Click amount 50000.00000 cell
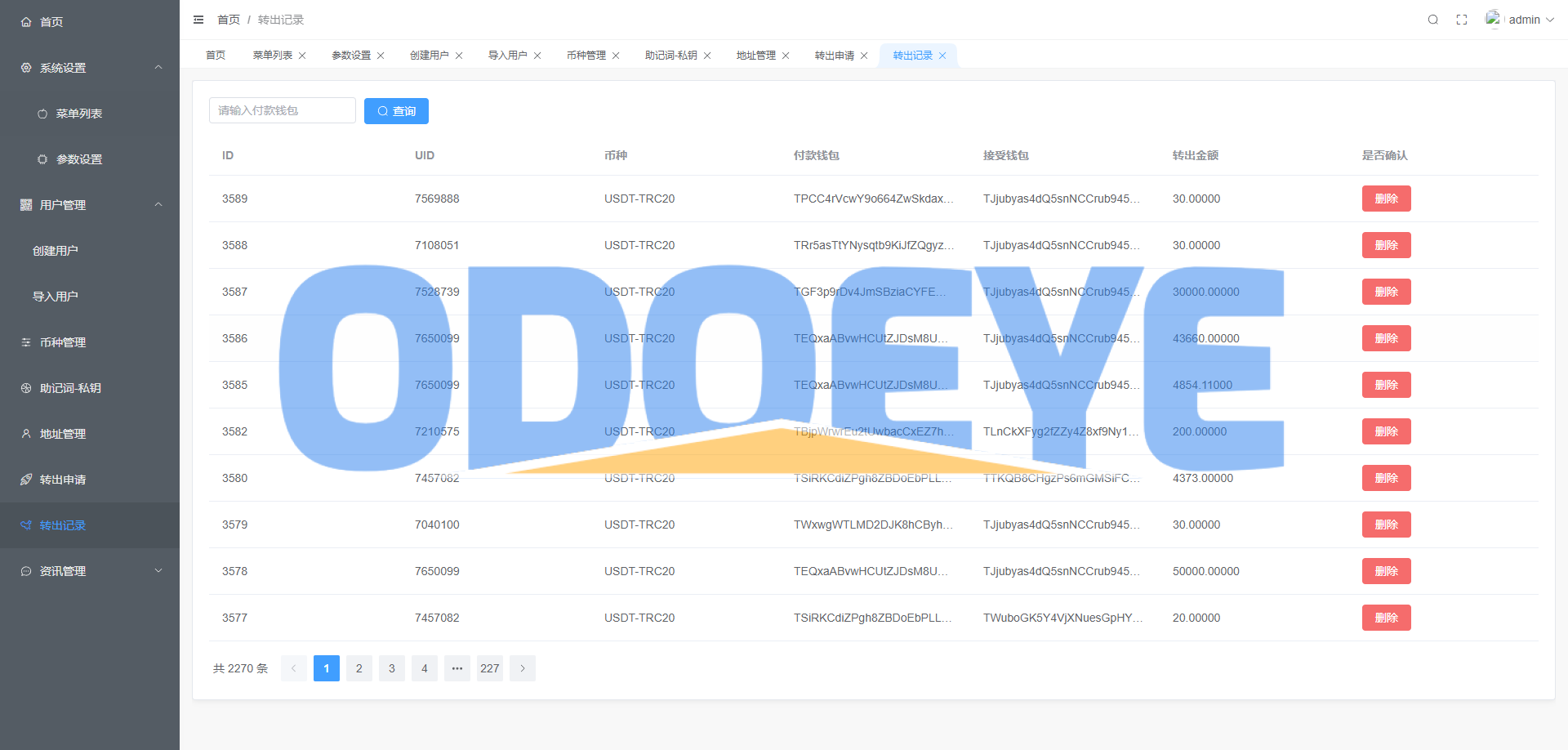 coord(1205,571)
